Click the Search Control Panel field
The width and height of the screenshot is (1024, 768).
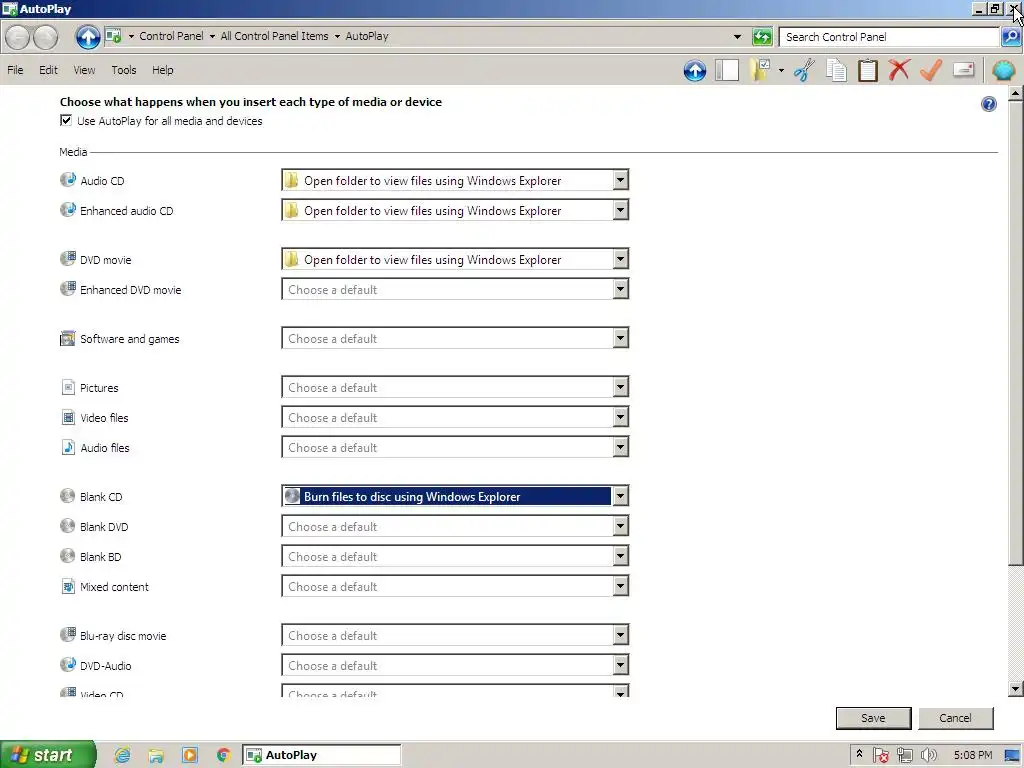point(889,37)
